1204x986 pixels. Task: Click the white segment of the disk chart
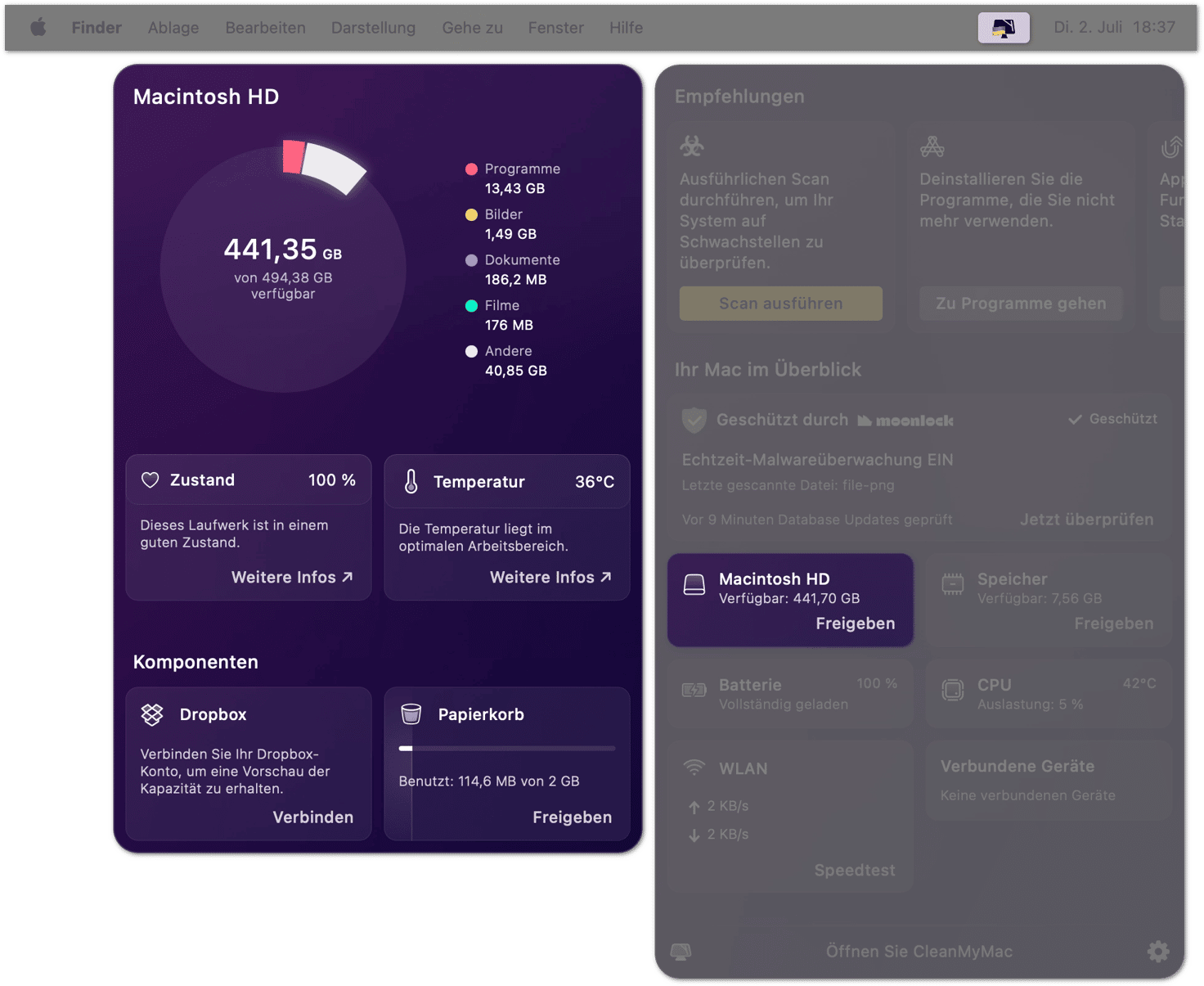coord(335,168)
